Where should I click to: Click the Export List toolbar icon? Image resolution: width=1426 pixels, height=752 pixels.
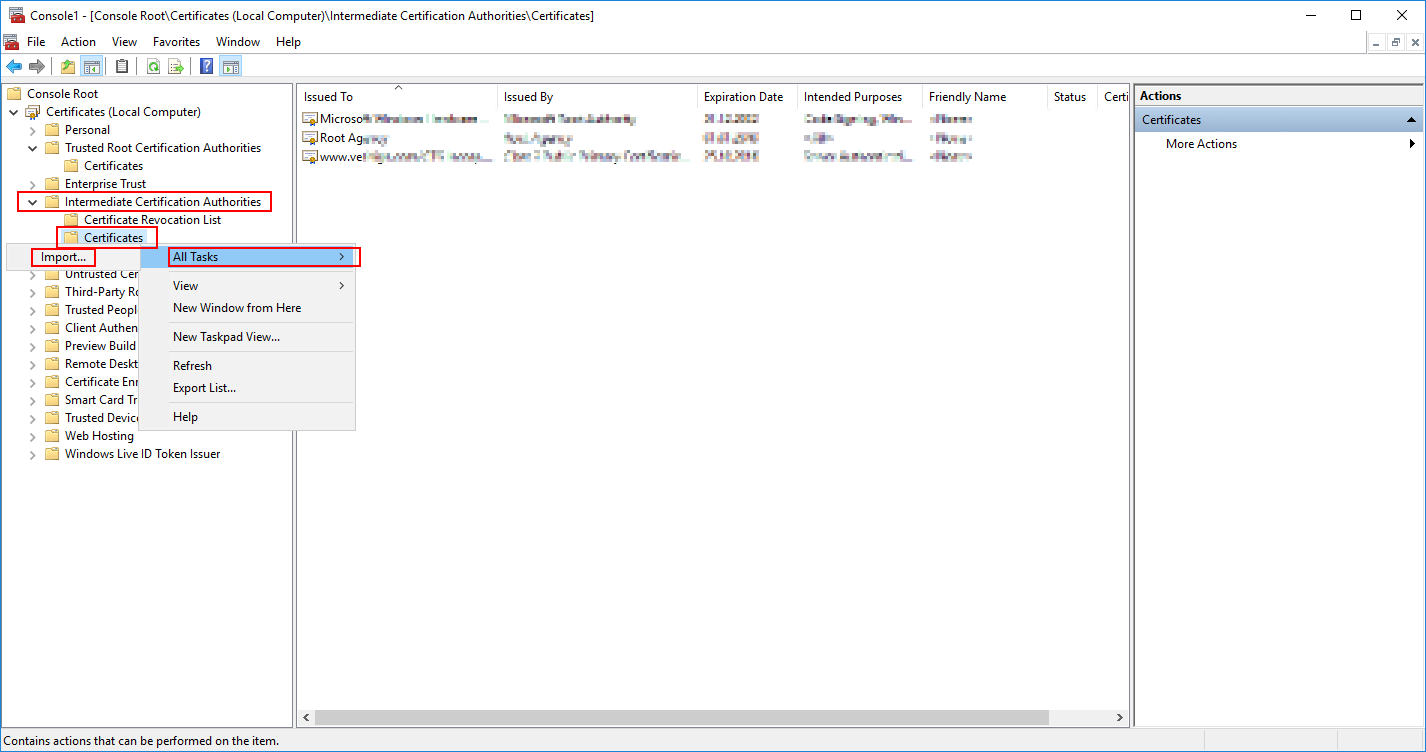pos(176,66)
